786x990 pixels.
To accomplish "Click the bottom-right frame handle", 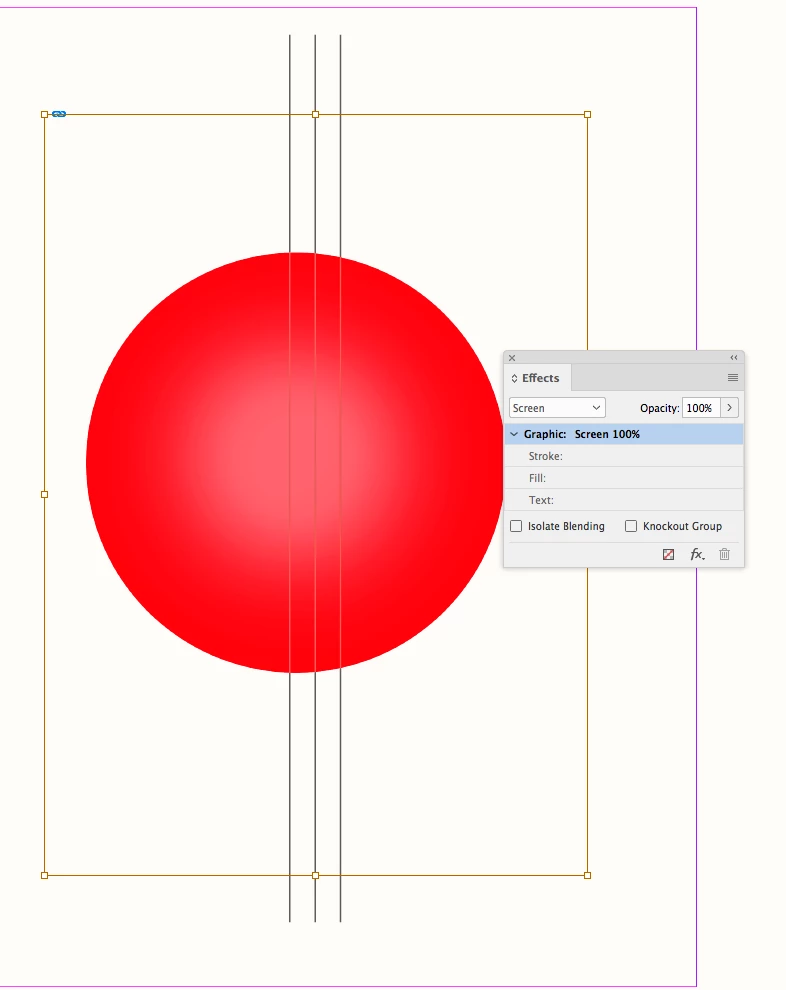I will [588, 875].
